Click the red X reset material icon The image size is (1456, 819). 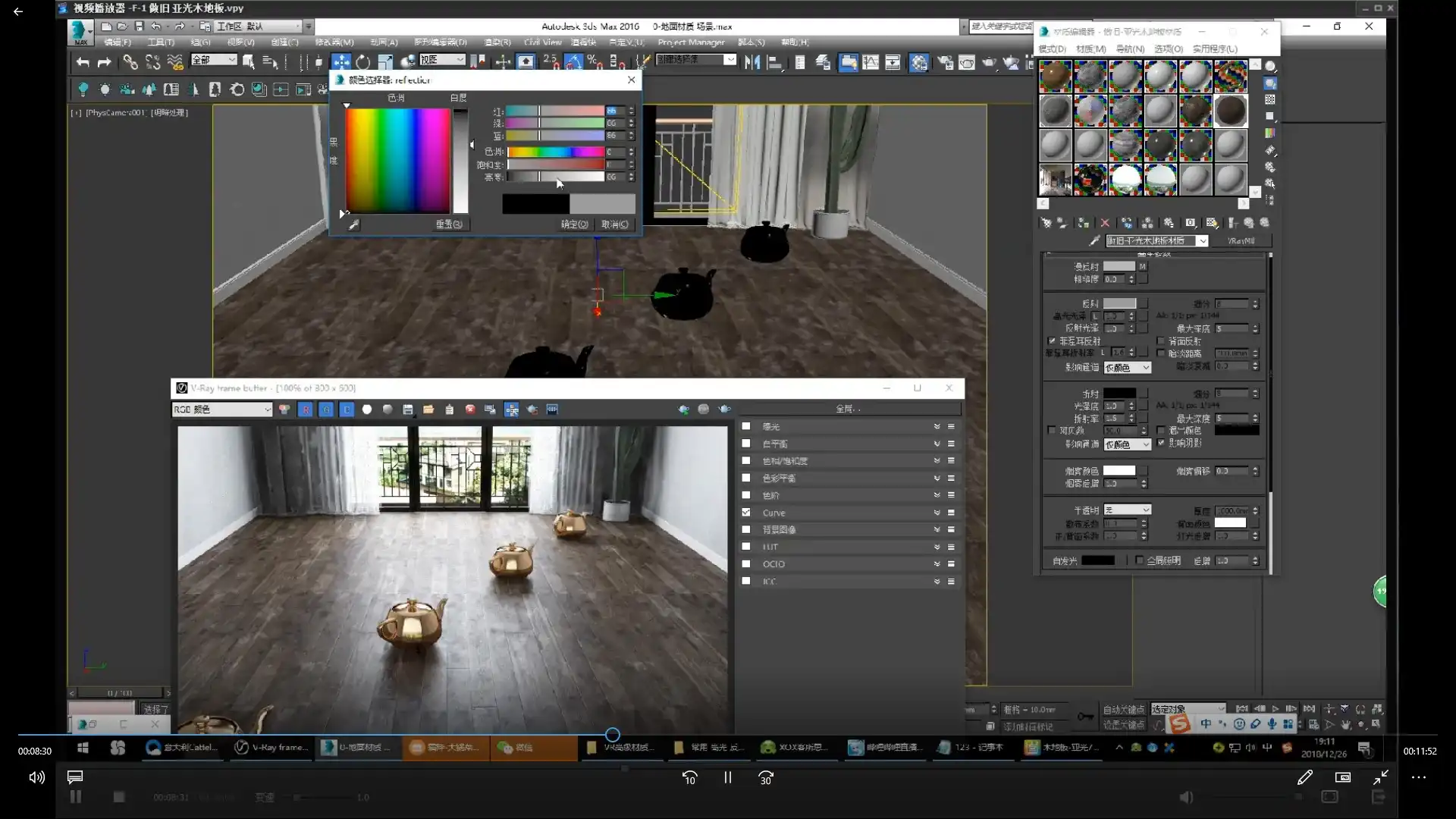tap(1105, 223)
